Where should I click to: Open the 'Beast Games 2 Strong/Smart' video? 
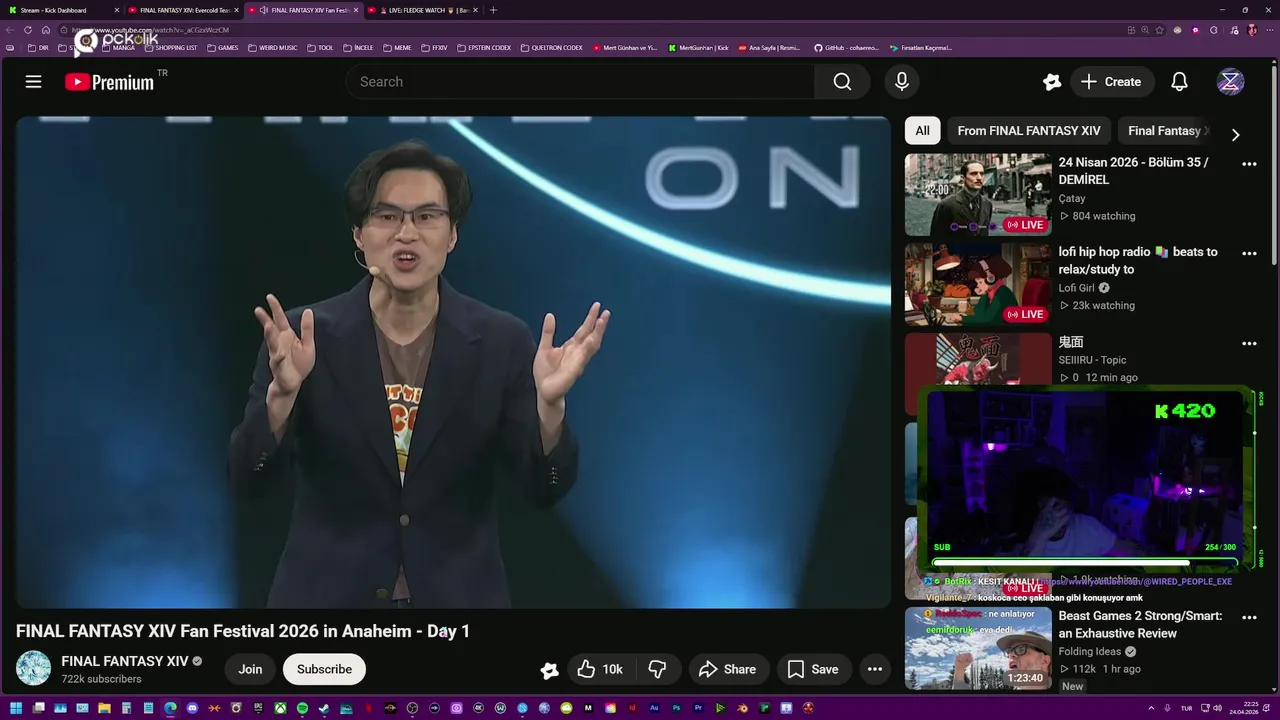pyautogui.click(x=1140, y=625)
